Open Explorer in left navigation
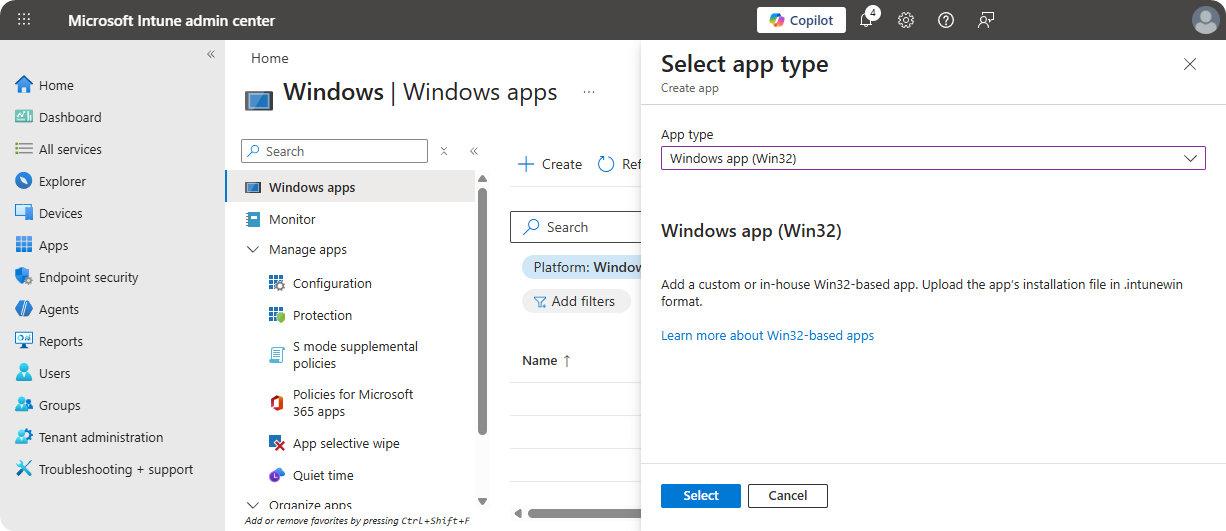 [x=62, y=181]
